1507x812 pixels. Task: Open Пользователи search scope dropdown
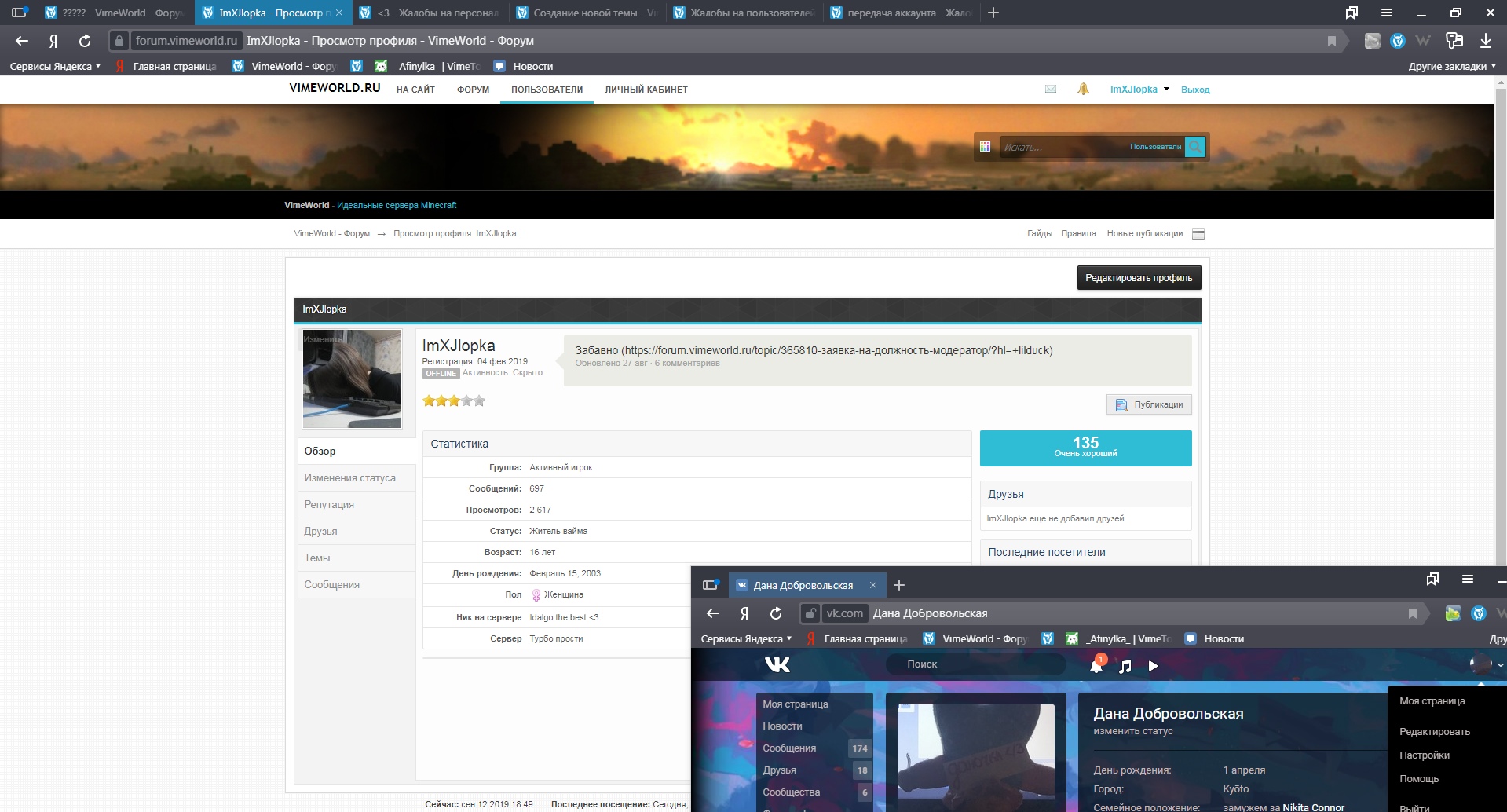click(1155, 147)
